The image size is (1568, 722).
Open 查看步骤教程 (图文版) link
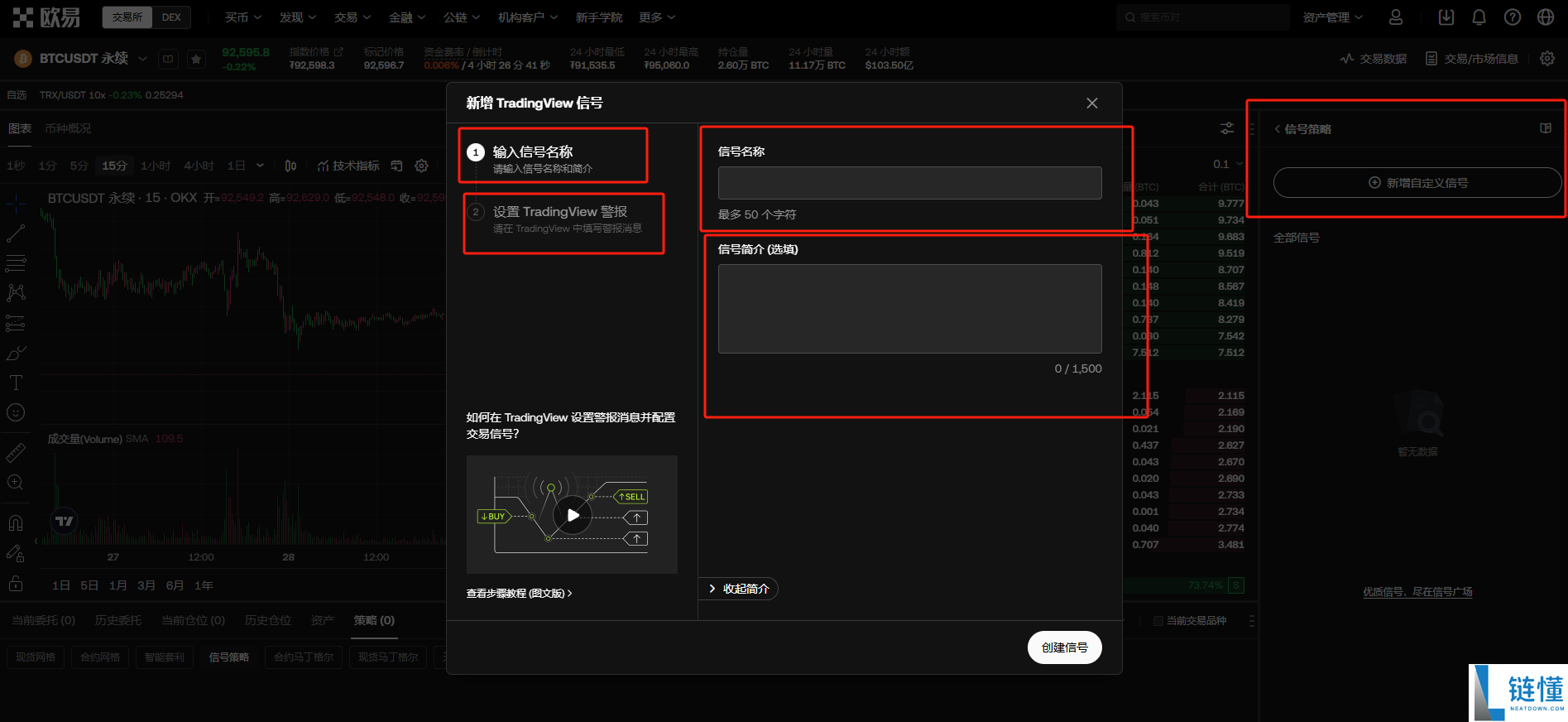tap(519, 594)
